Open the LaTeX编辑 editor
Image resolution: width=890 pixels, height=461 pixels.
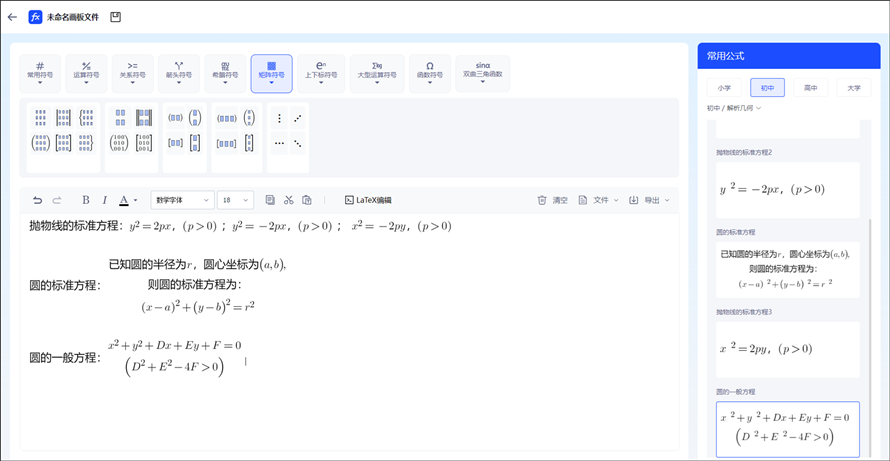click(x=368, y=200)
